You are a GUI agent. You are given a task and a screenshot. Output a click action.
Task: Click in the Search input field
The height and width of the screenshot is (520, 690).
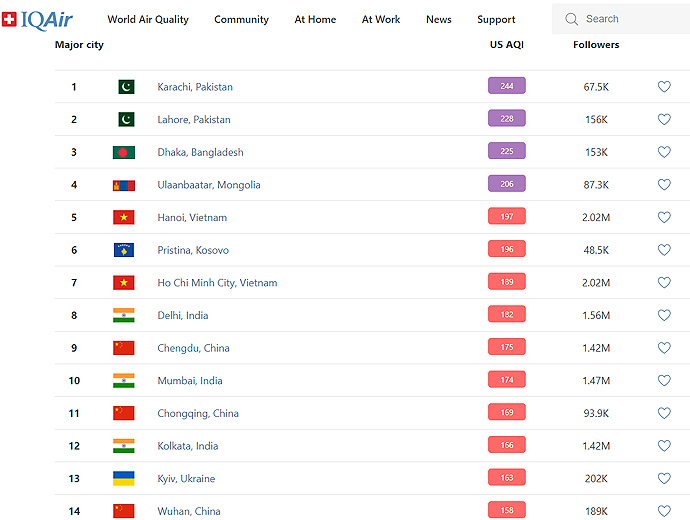(625, 19)
